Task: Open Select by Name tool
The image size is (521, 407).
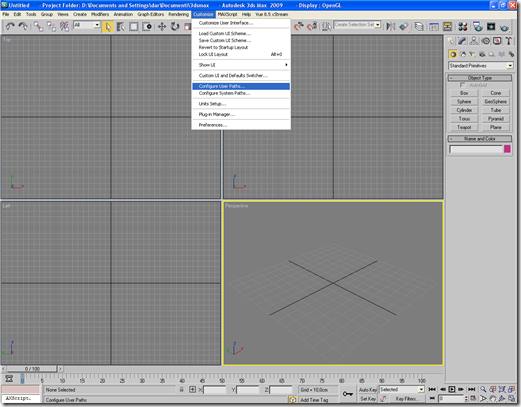Action: tap(121, 26)
